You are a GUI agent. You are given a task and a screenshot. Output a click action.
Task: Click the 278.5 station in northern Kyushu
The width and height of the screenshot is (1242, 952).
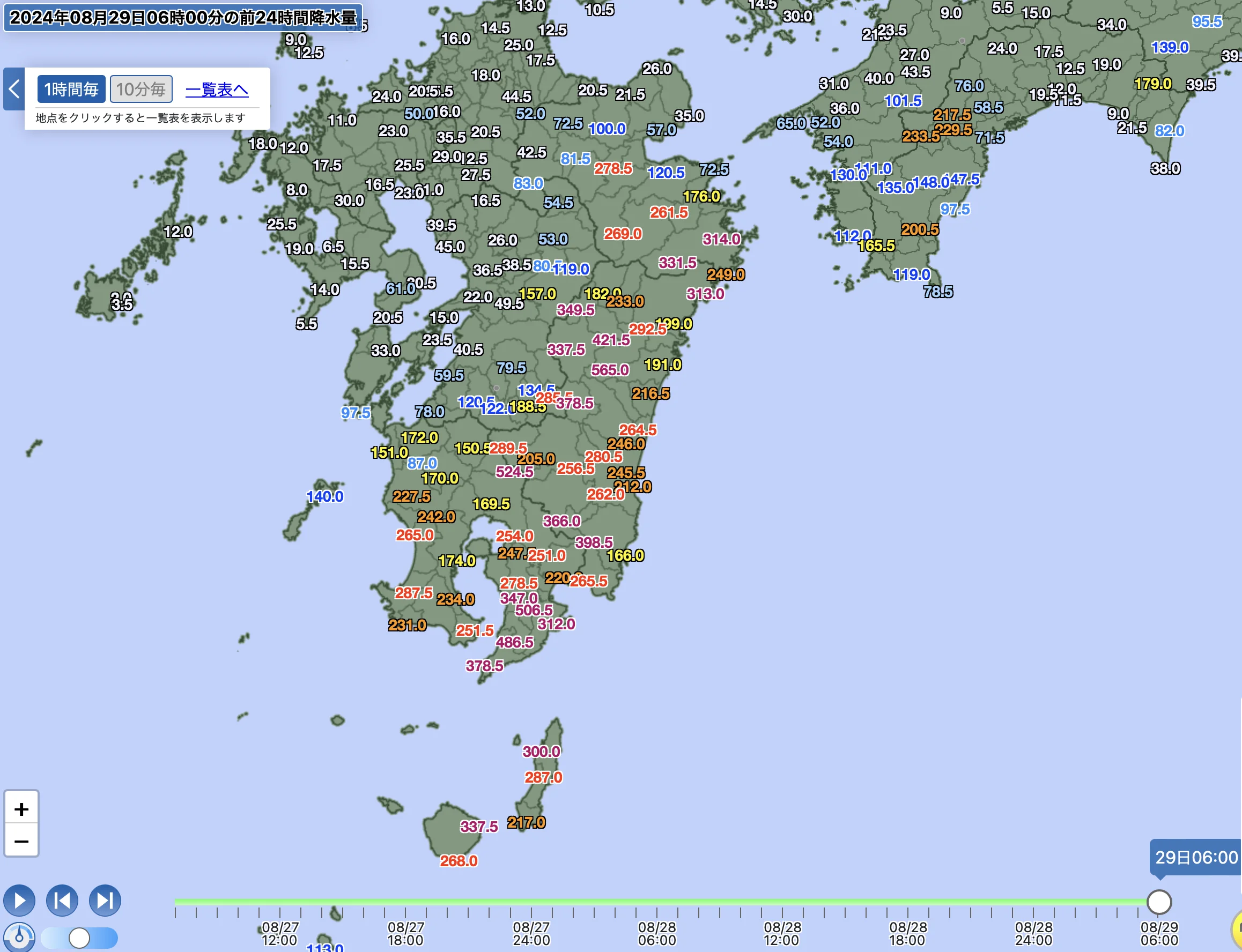point(613,168)
